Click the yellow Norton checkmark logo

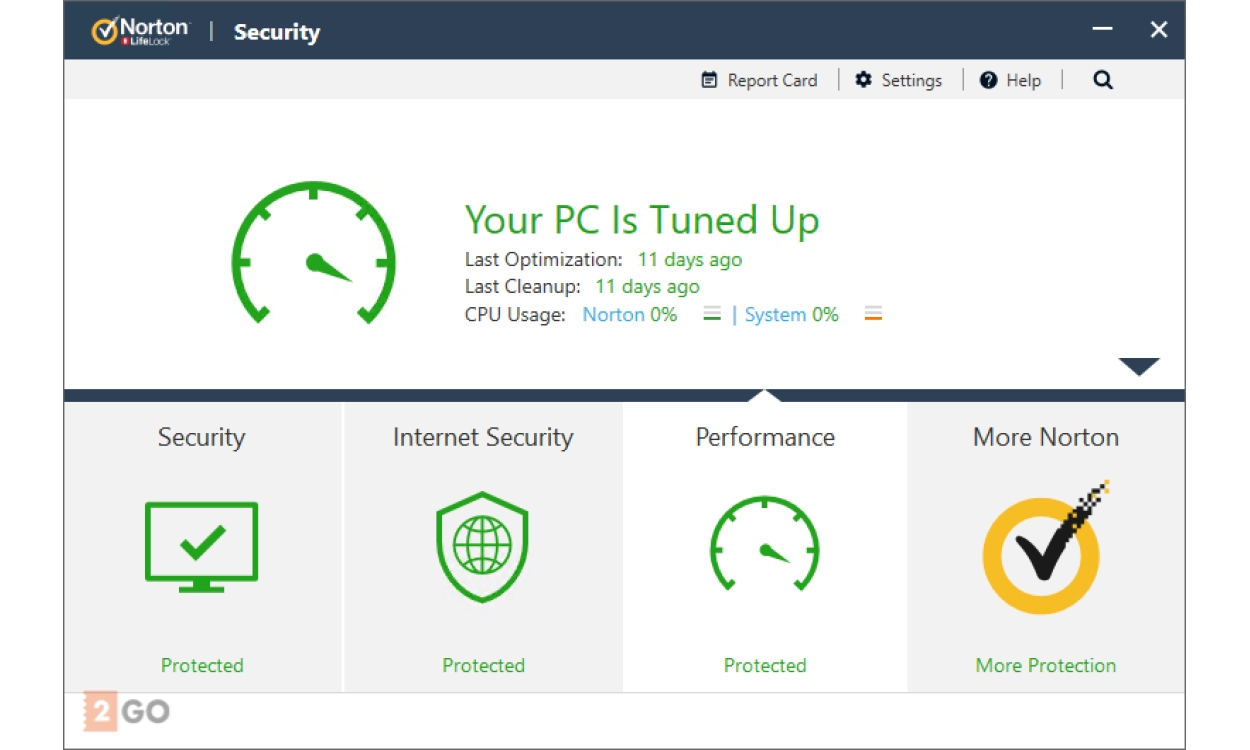coord(1043,550)
